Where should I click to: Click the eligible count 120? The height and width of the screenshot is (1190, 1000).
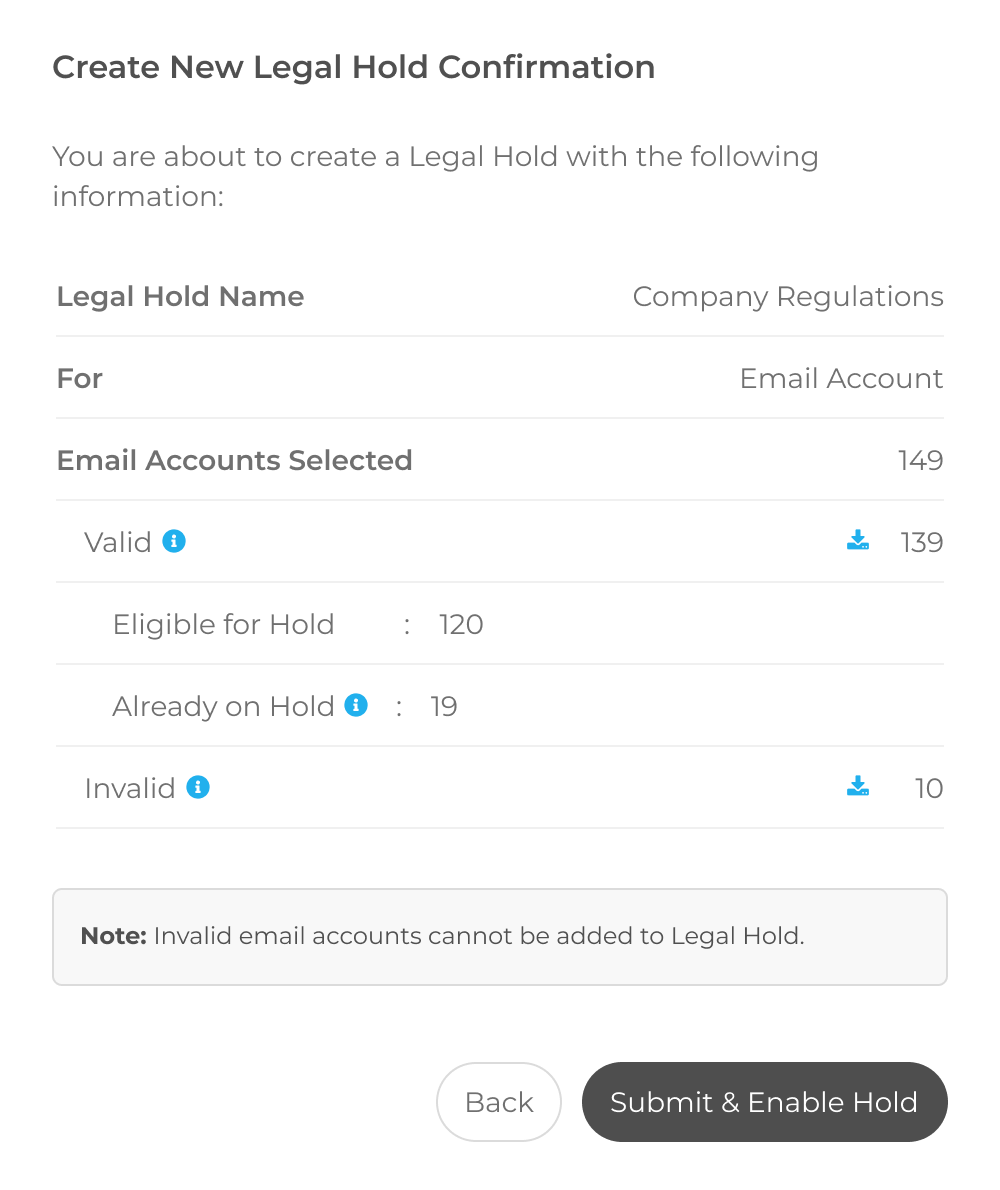[461, 625]
